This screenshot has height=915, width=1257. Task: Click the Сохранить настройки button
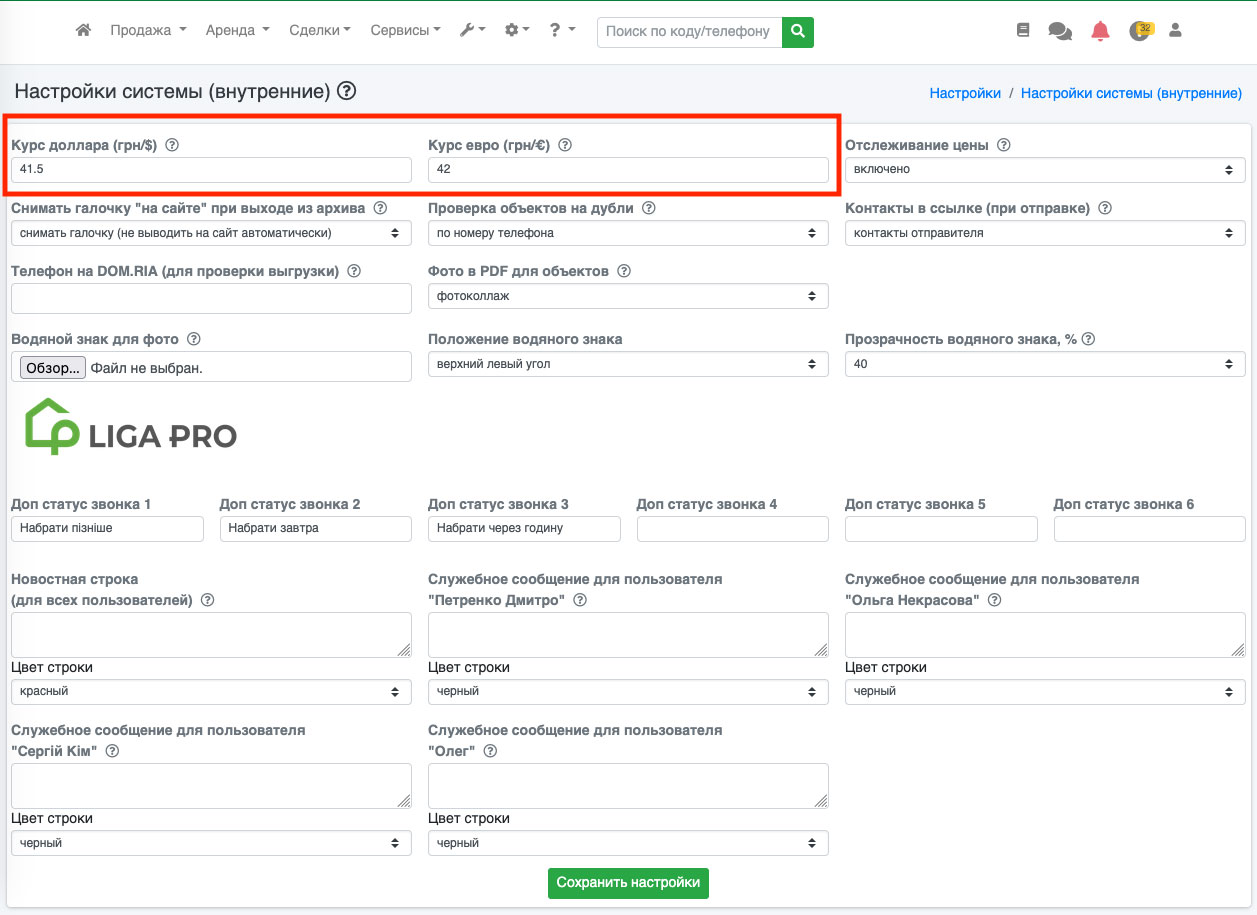point(628,883)
